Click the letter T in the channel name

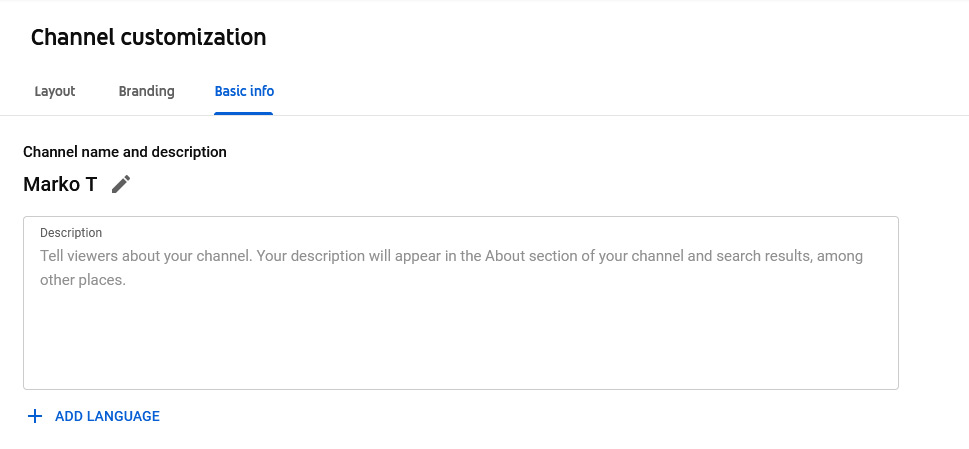pyautogui.click(x=91, y=184)
